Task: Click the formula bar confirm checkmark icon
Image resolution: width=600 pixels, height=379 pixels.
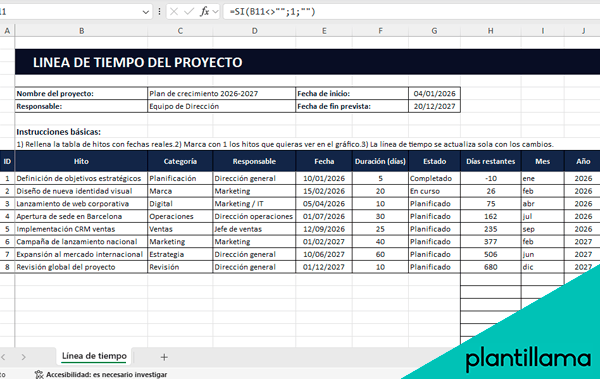Action: (189, 12)
